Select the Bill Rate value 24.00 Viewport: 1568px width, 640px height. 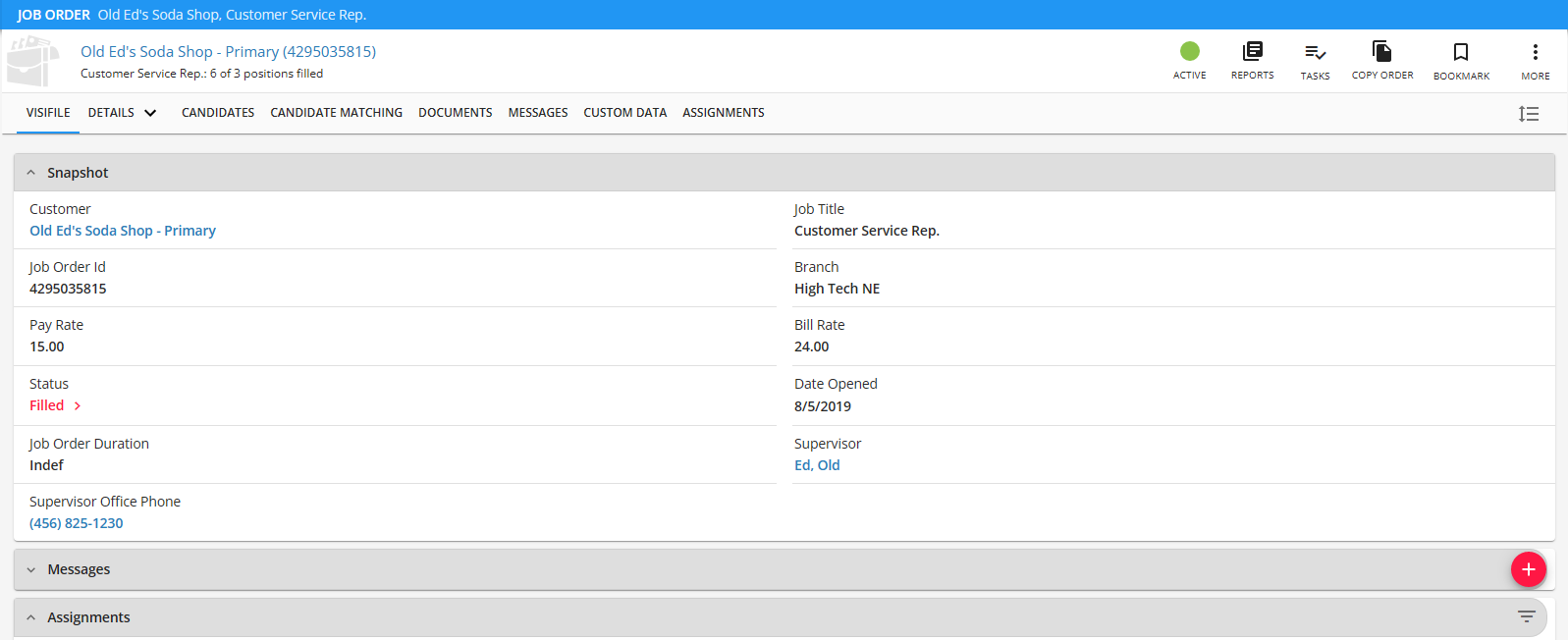point(811,347)
